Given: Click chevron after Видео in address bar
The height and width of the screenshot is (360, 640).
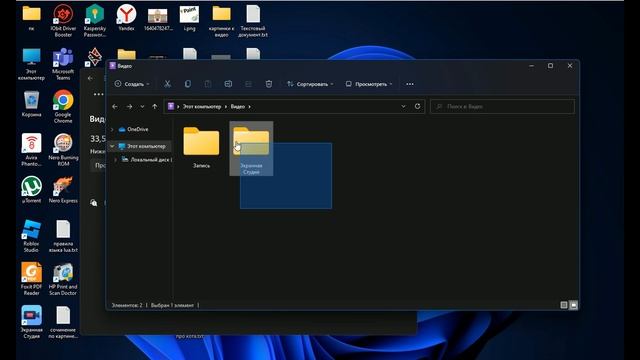Looking at the screenshot, I should [x=249, y=107].
